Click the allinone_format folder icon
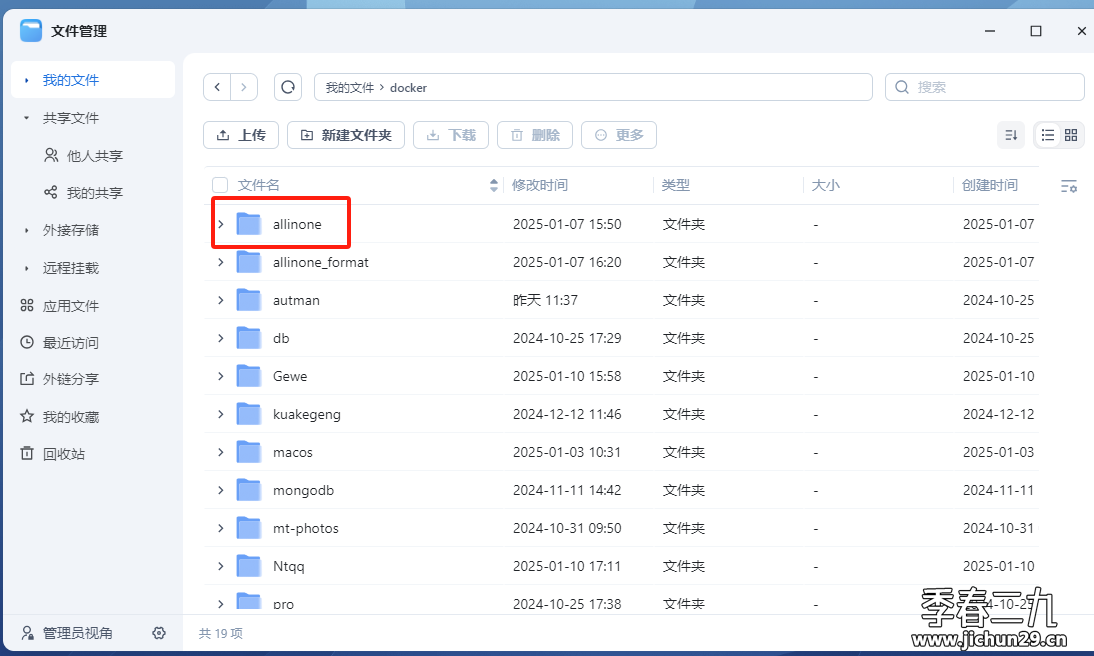Screen dimensions: 1094x656 coord(248,262)
